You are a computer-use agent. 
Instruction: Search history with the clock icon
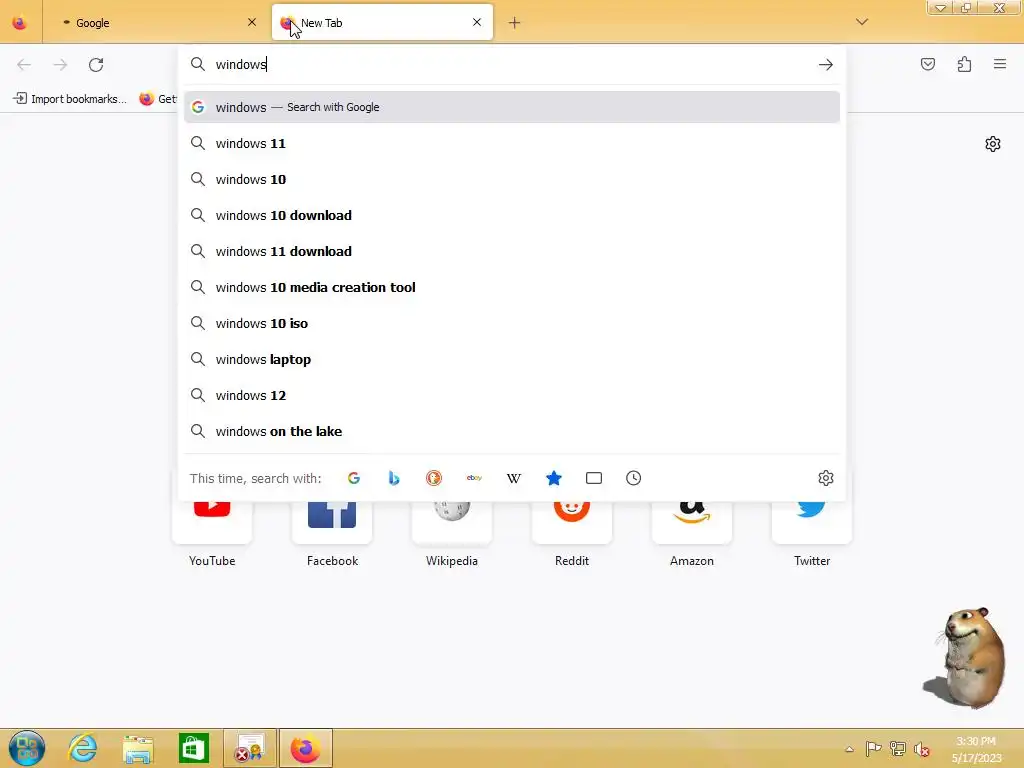click(633, 478)
